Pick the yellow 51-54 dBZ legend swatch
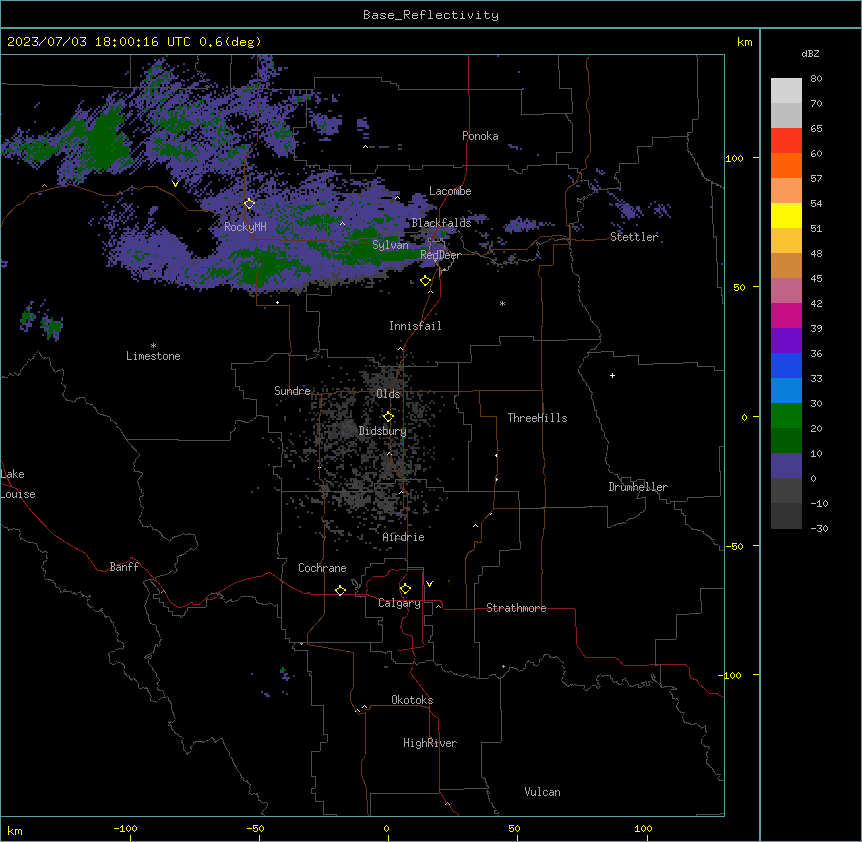The width and height of the screenshot is (862, 842). (x=786, y=216)
